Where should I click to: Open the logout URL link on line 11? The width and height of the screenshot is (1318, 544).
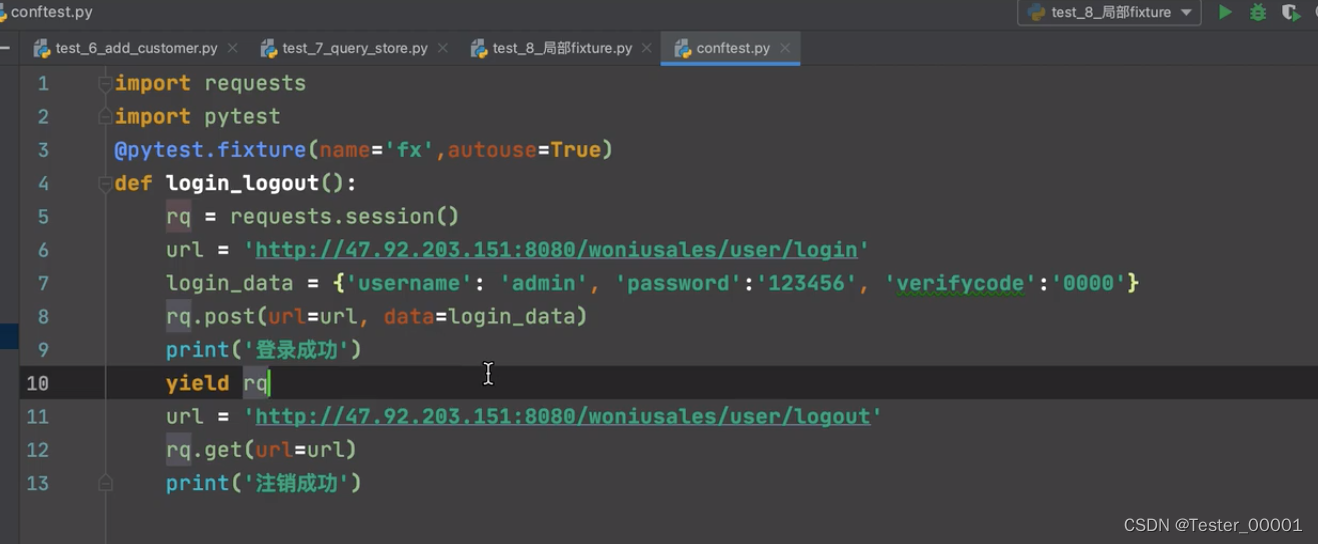[x=562, y=416]
